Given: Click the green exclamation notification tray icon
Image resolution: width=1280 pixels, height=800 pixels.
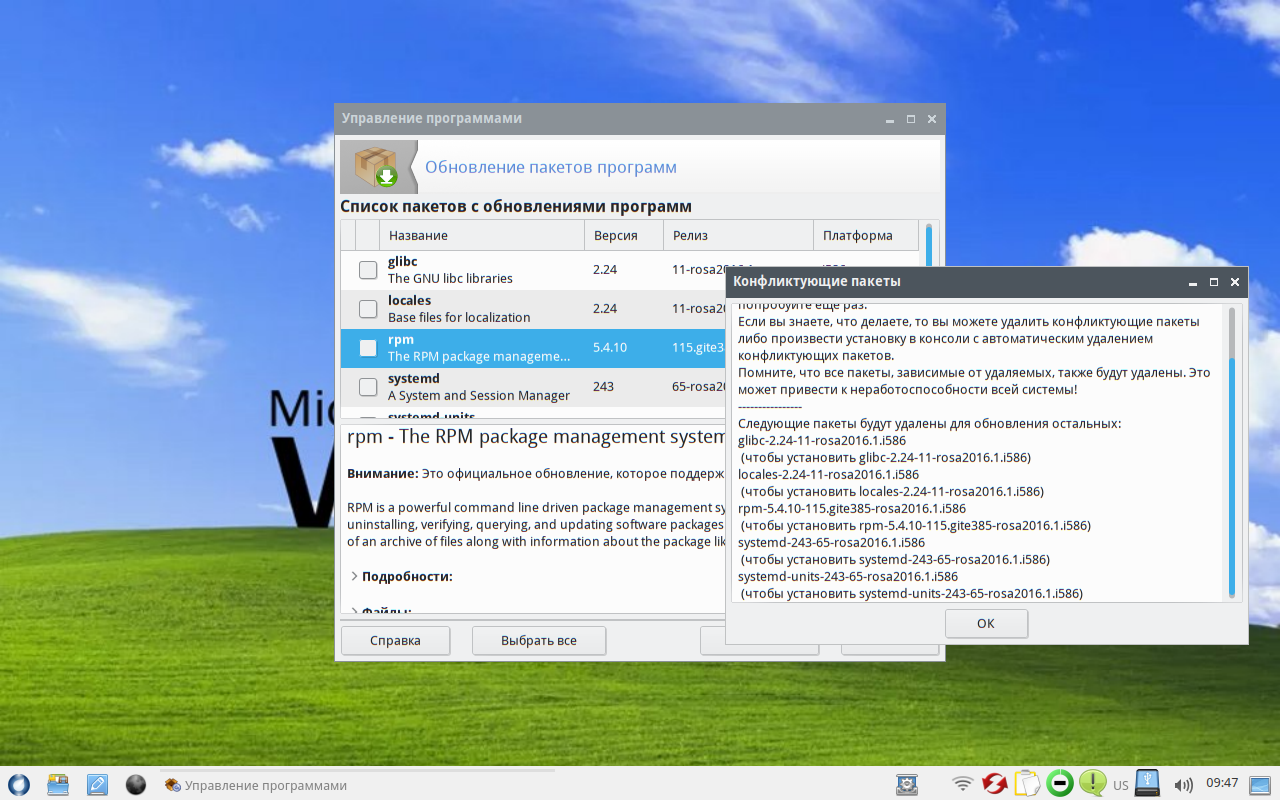Looking at the screenshot, I should (x=1092, y=782).
